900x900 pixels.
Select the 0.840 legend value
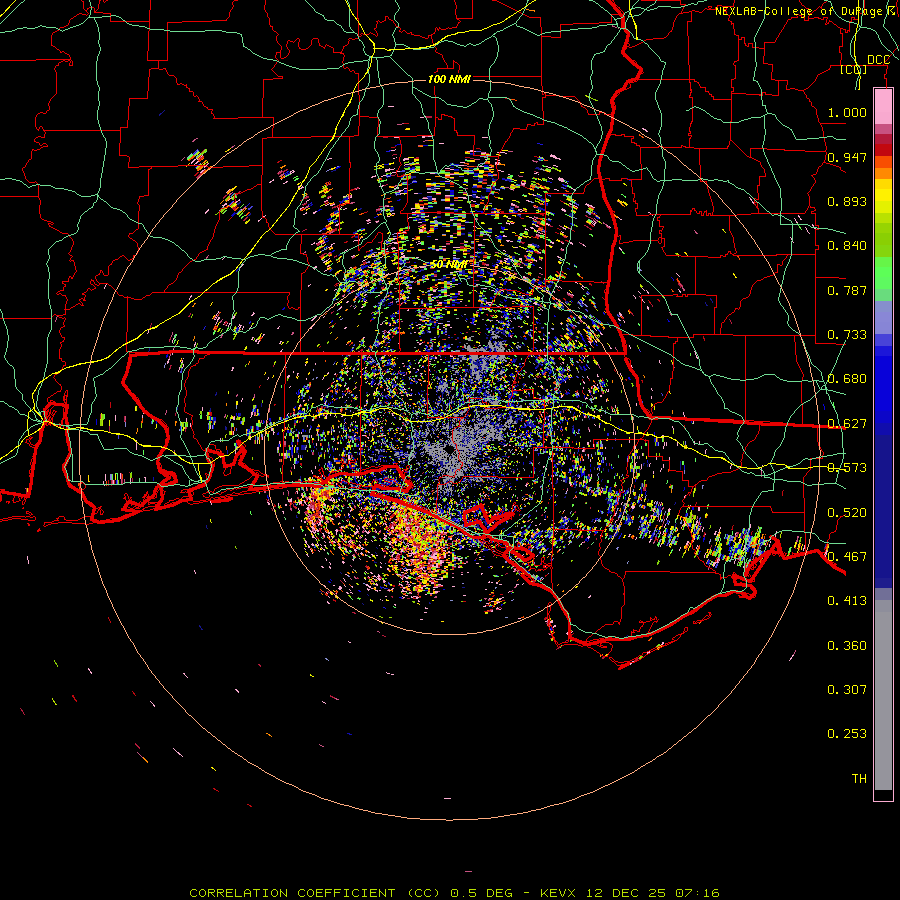click(x=847, y=246)
